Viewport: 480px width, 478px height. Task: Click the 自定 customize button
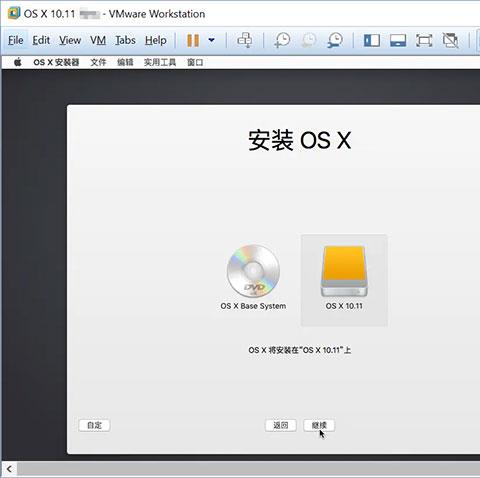(x=94, y=425)
